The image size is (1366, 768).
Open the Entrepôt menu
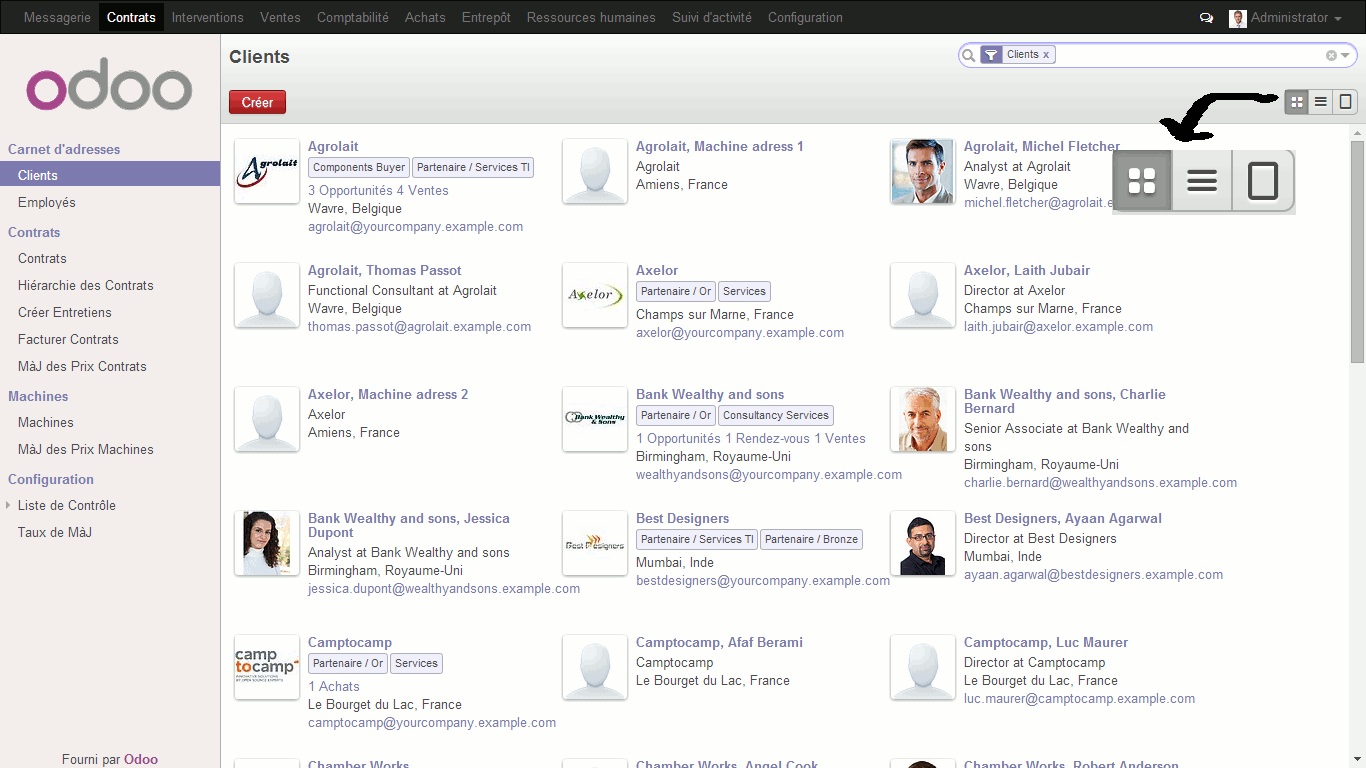pos(486,17)
